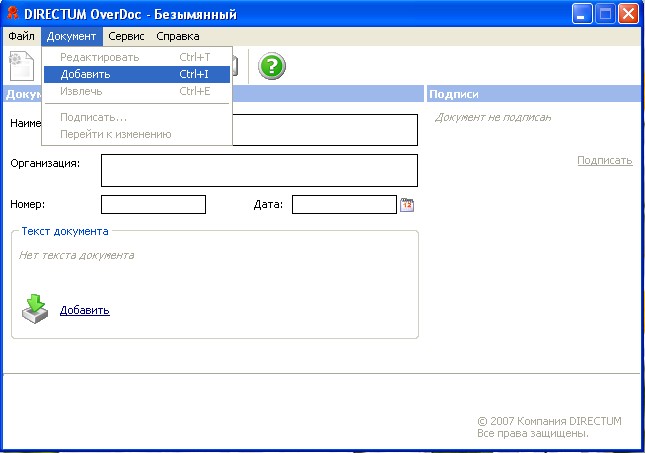
Task: Click the Добавить link under document text
Action: click(x=85, y=310)
